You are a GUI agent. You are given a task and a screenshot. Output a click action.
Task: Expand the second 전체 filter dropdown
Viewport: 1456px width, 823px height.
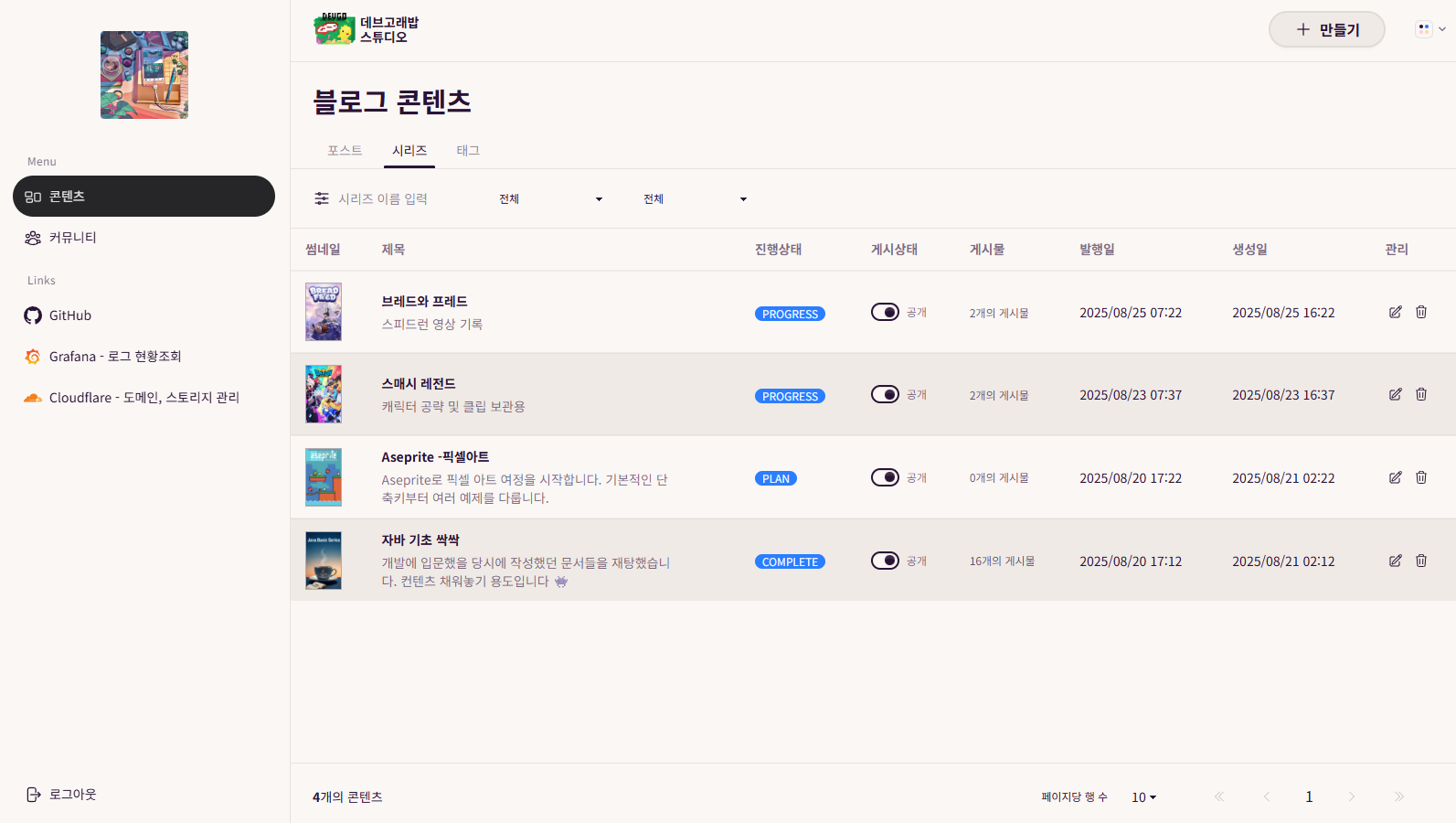(695, 199)
